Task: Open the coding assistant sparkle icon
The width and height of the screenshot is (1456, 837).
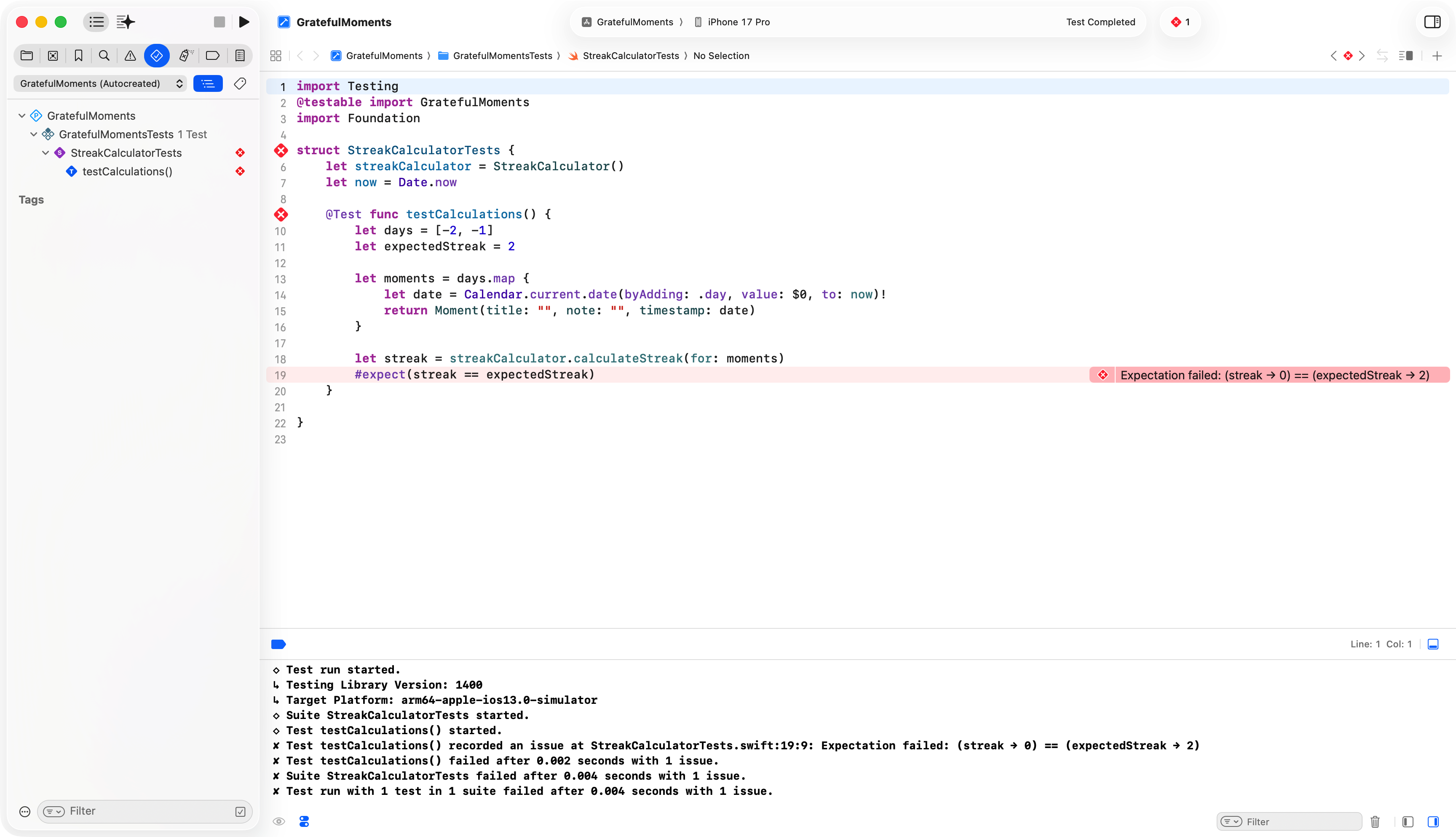Action: point(126,22)
